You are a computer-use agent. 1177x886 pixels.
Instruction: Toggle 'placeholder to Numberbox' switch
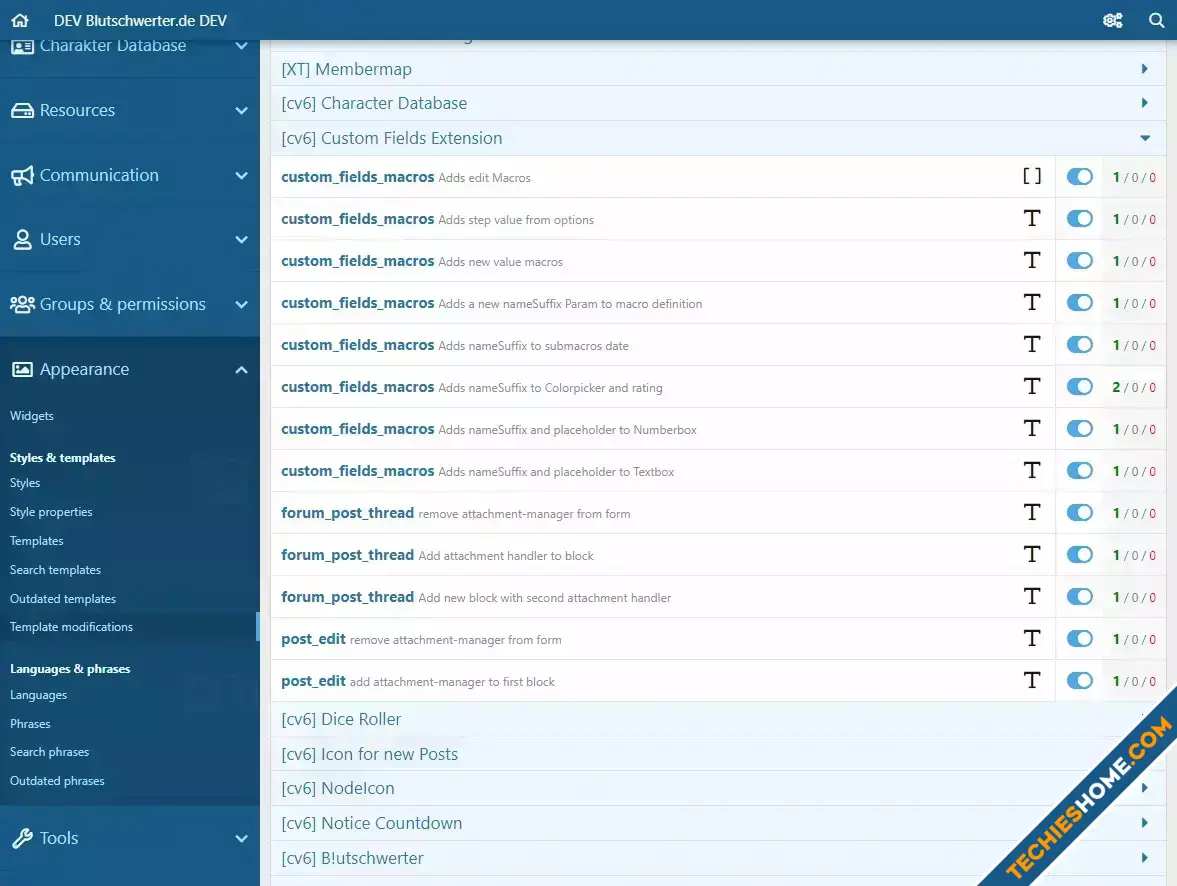click(1079, 429)
